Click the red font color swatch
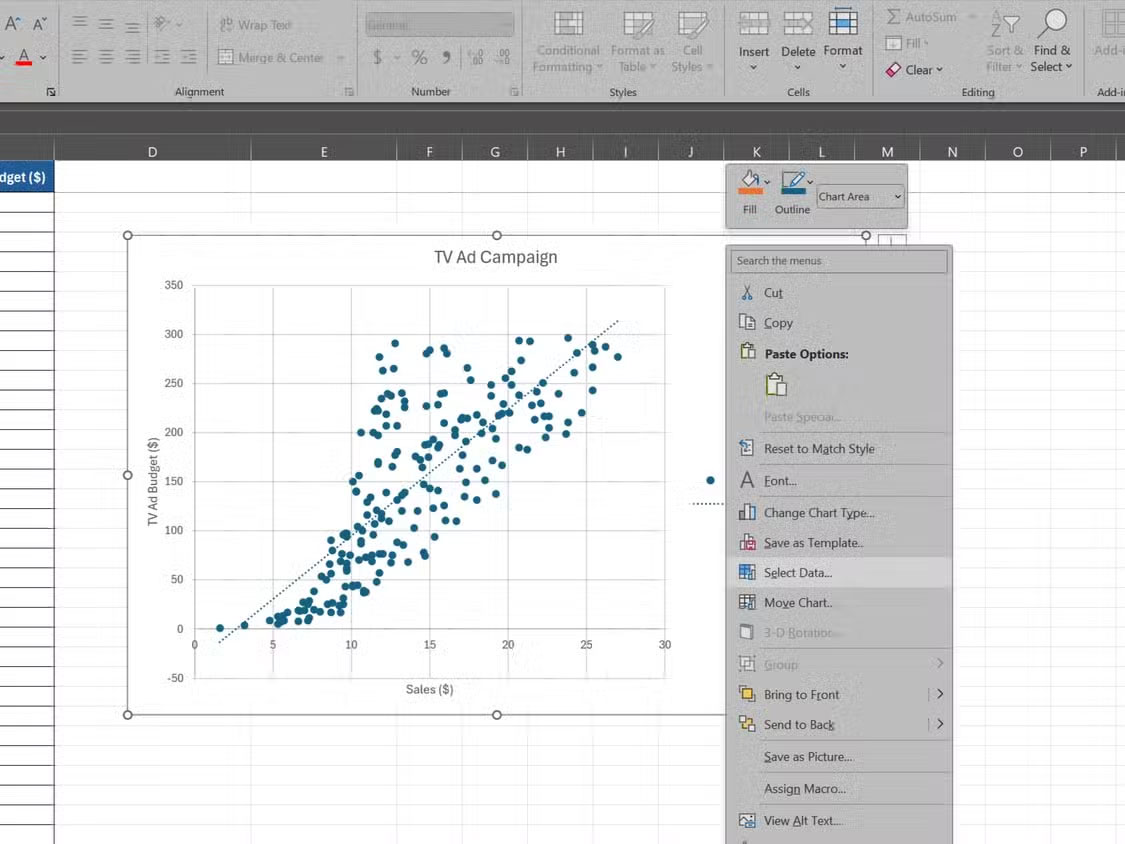Image resolution: width=1125 pixels, height=844 pixels. pyautogui.click(x=23, y=58)
